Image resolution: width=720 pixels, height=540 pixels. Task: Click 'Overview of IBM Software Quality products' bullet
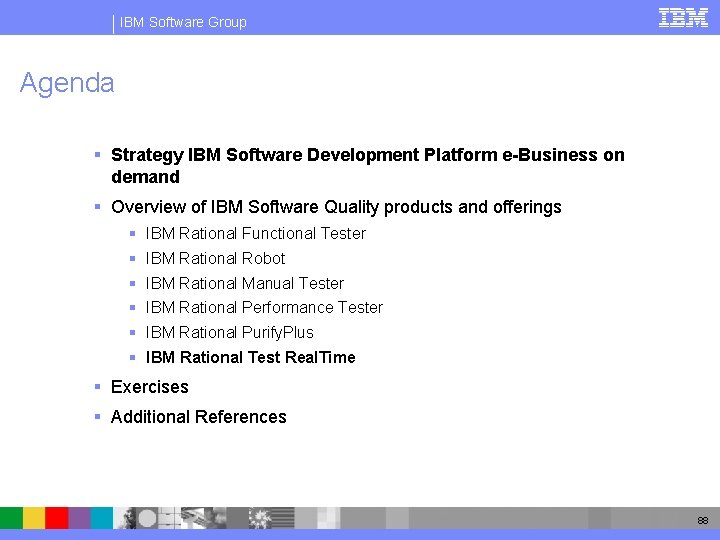[x=336, y=207]
